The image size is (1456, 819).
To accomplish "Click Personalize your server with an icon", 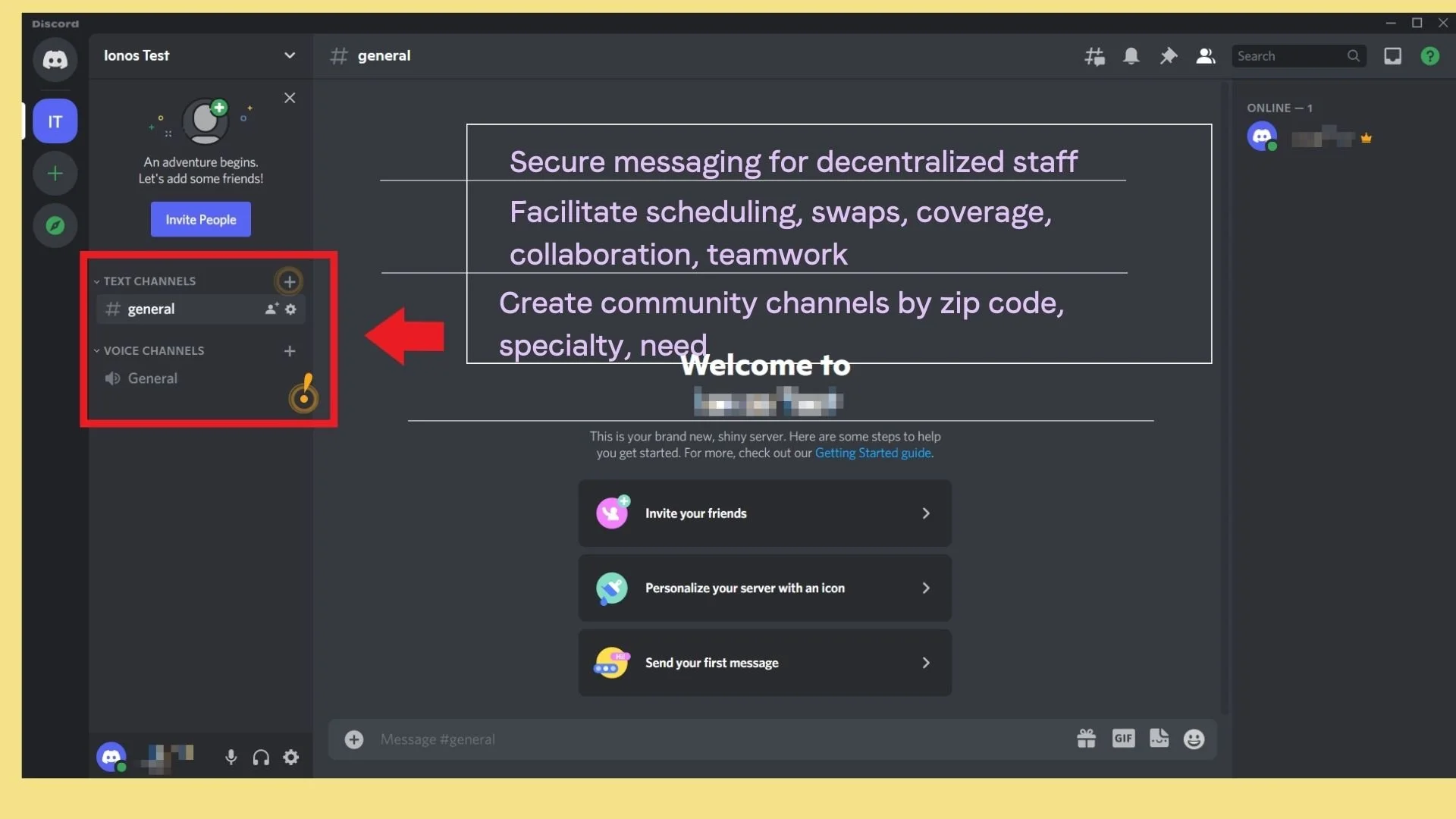I will pyautogui.click(x=764, y=588).
